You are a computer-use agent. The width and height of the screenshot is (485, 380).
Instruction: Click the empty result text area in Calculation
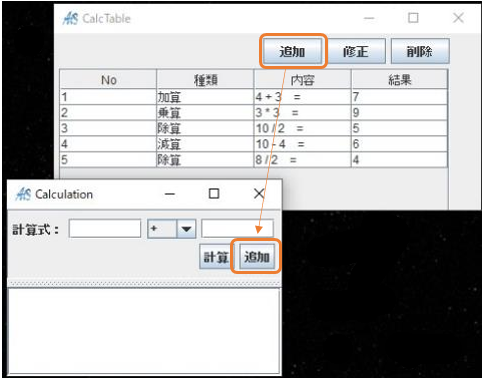coord(144,331)
